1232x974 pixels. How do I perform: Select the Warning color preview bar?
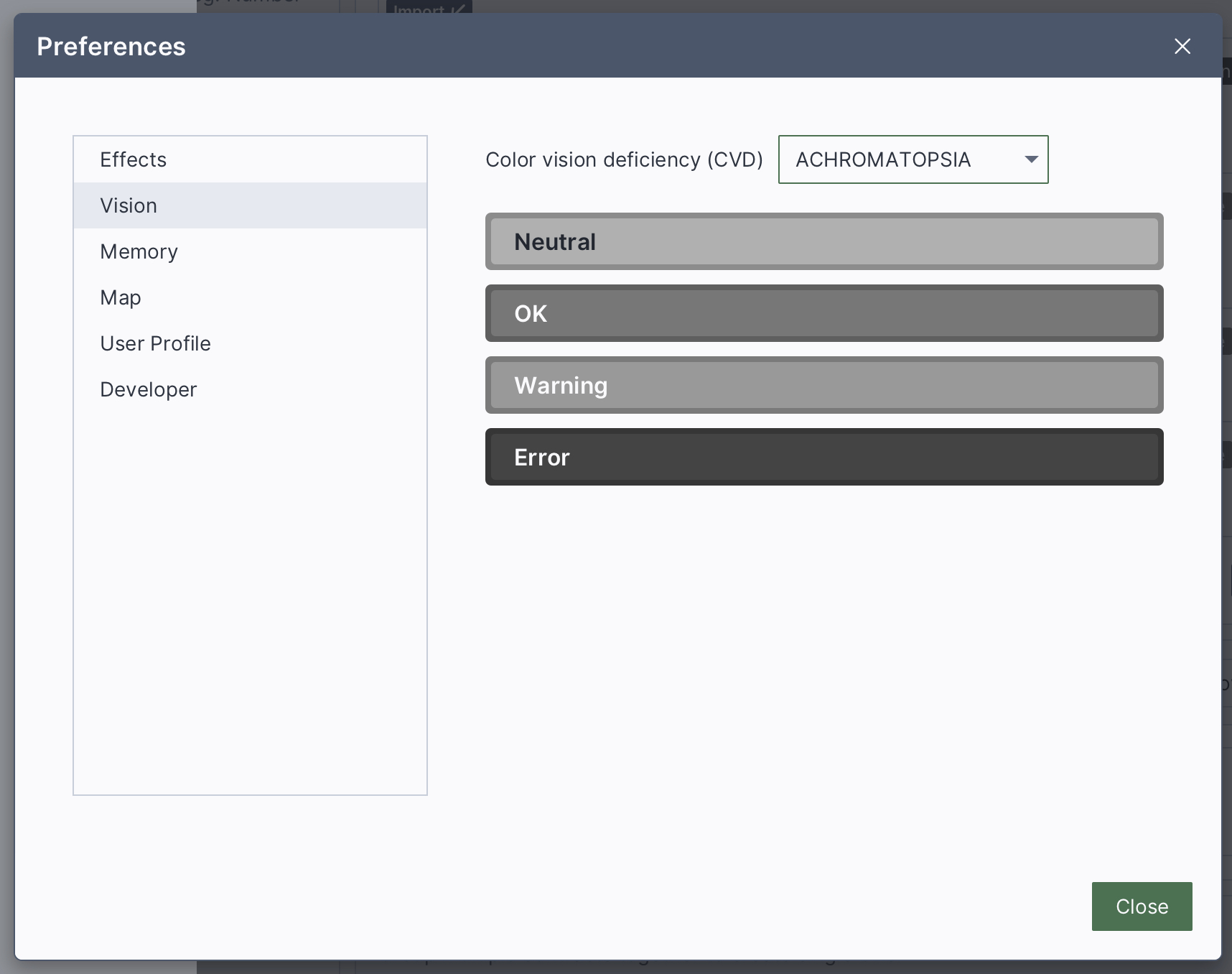823,386
